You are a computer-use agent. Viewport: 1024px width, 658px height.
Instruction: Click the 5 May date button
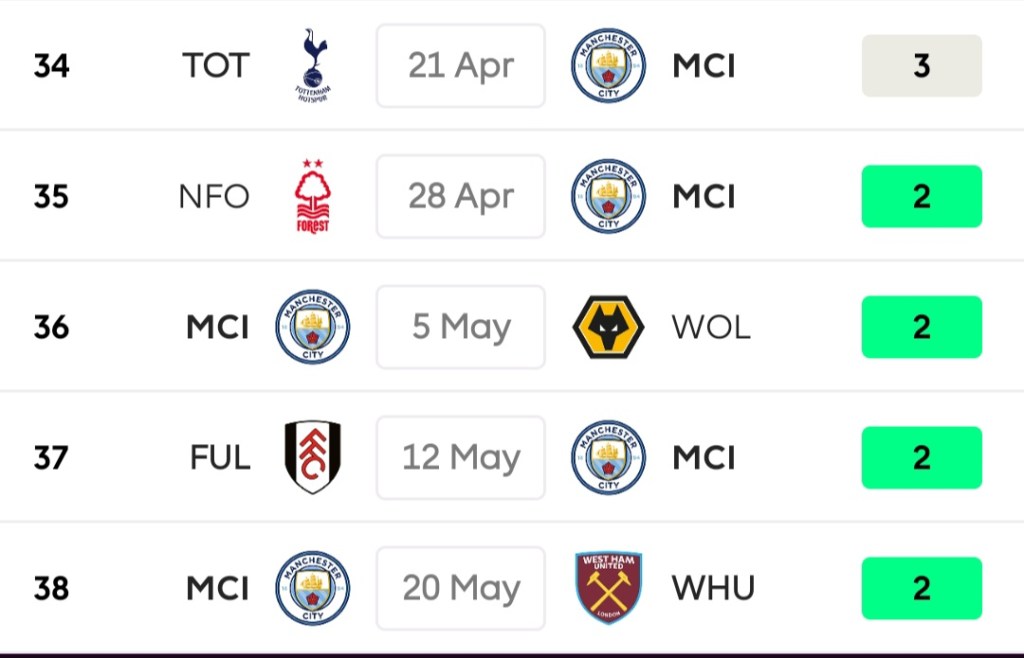tap(460, 327)
